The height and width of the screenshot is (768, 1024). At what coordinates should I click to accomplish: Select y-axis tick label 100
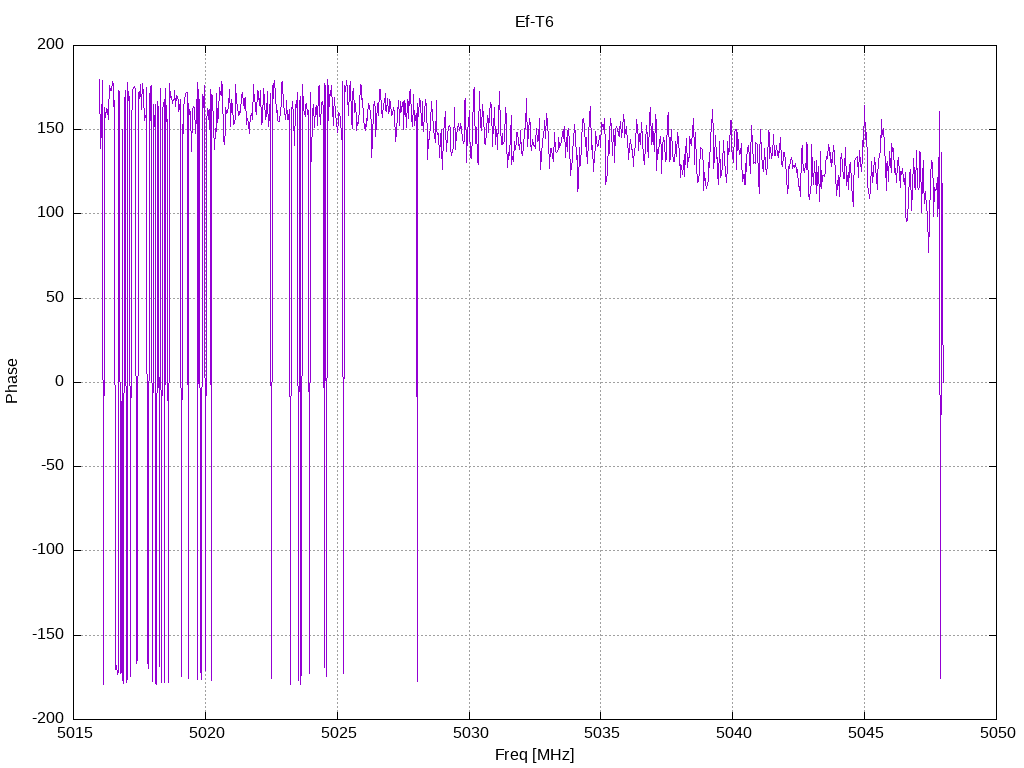[51, 213]
